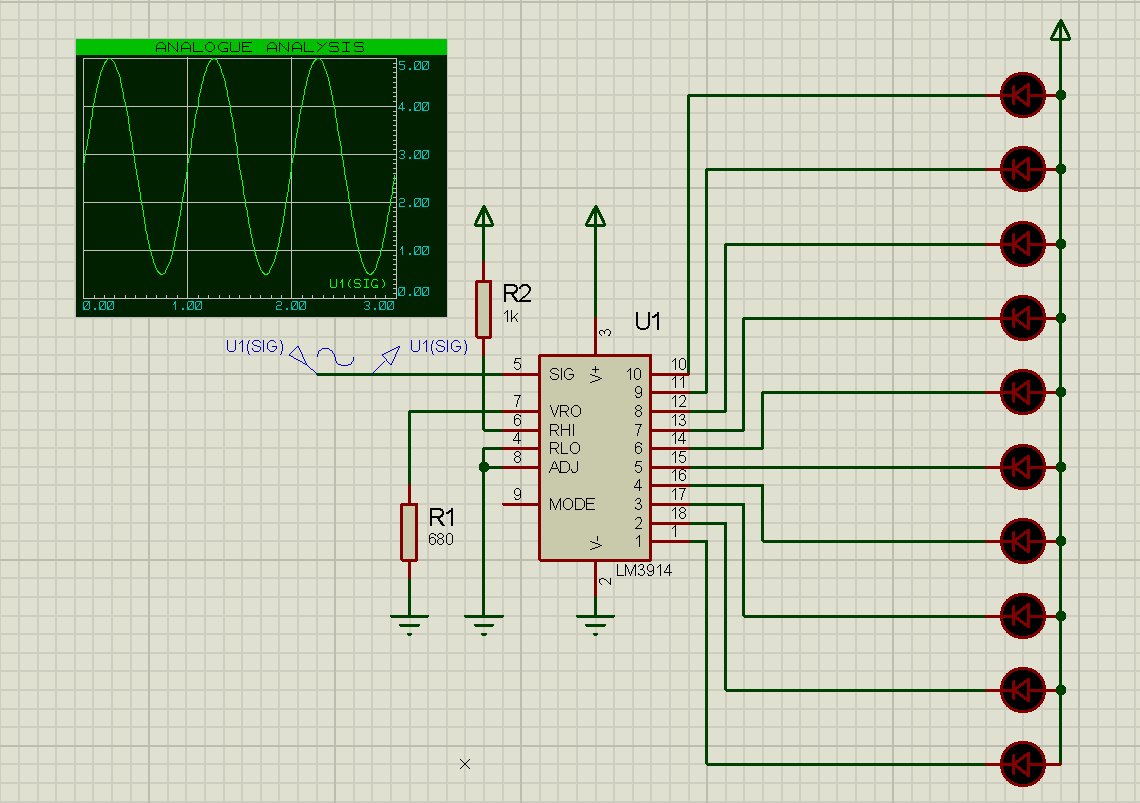The height and width of the screenshot is (803, 1140).
Task: Select the R1 component label text
Action: tap(441, 517)
